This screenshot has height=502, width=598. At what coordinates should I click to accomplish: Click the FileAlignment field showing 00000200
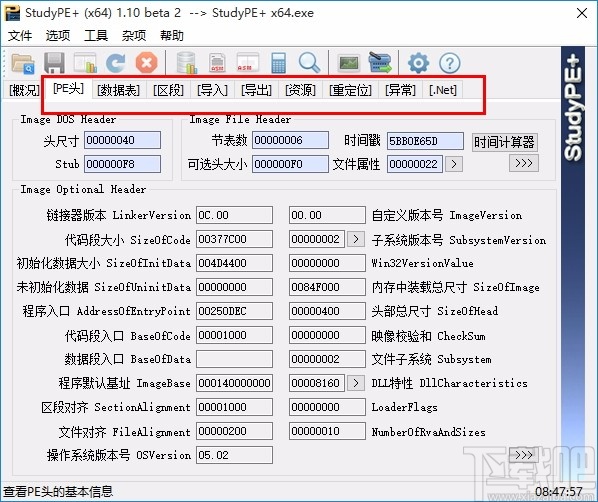pos(235,431)
